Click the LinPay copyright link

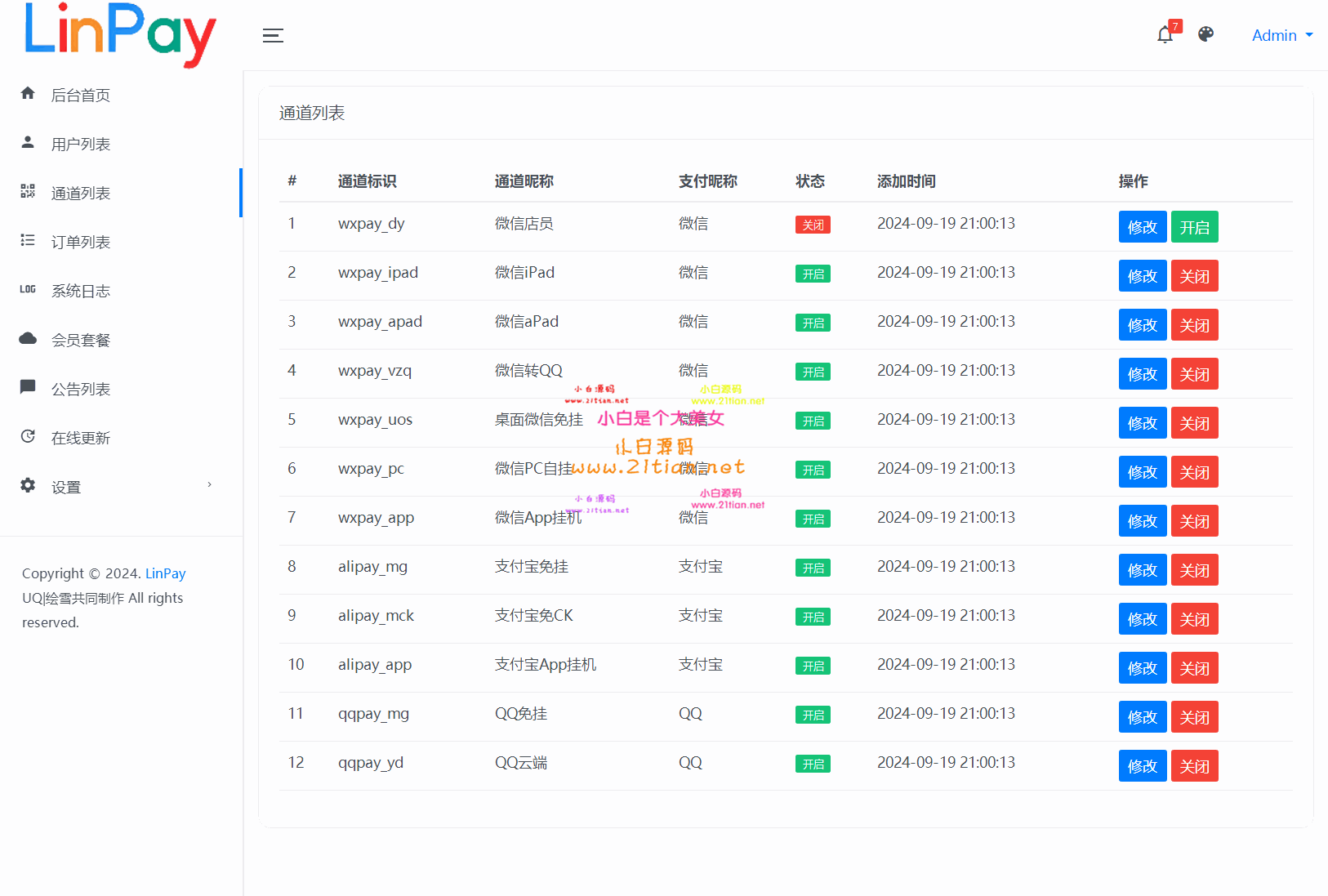(165, 573)
